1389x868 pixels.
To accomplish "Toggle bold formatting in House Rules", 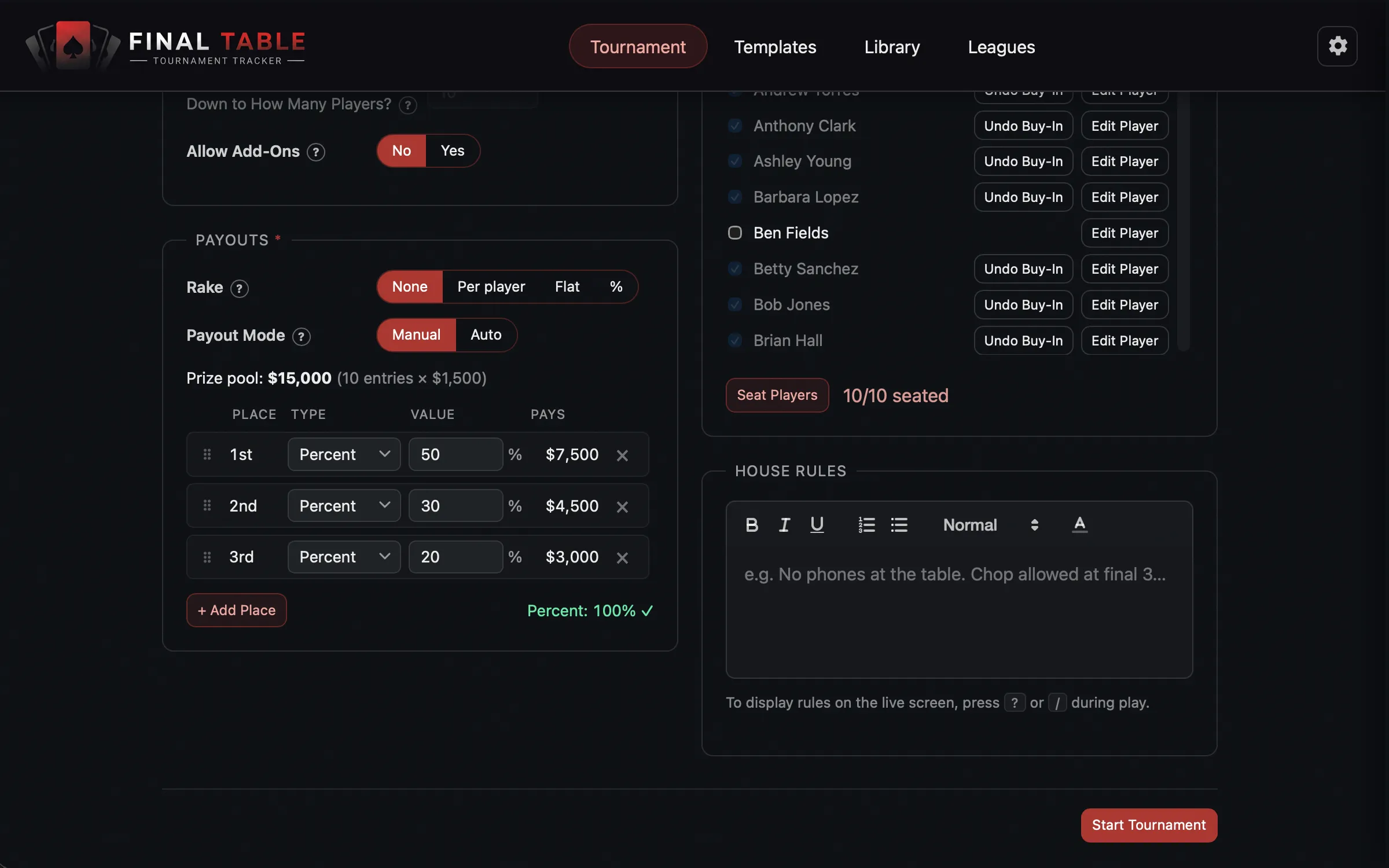I will [x=752, y=525].
